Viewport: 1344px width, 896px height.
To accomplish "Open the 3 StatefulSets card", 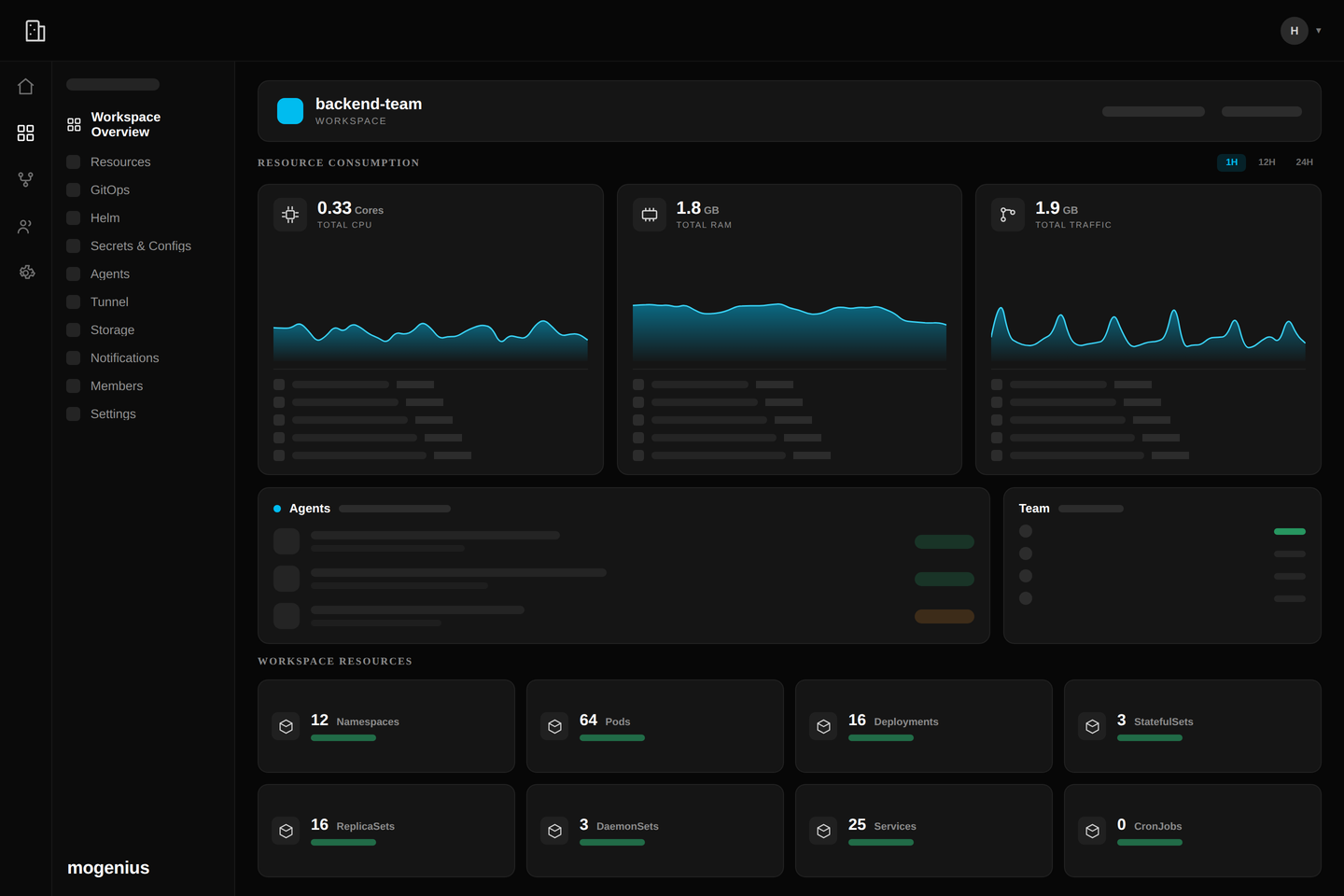I will coord(1193,726).
